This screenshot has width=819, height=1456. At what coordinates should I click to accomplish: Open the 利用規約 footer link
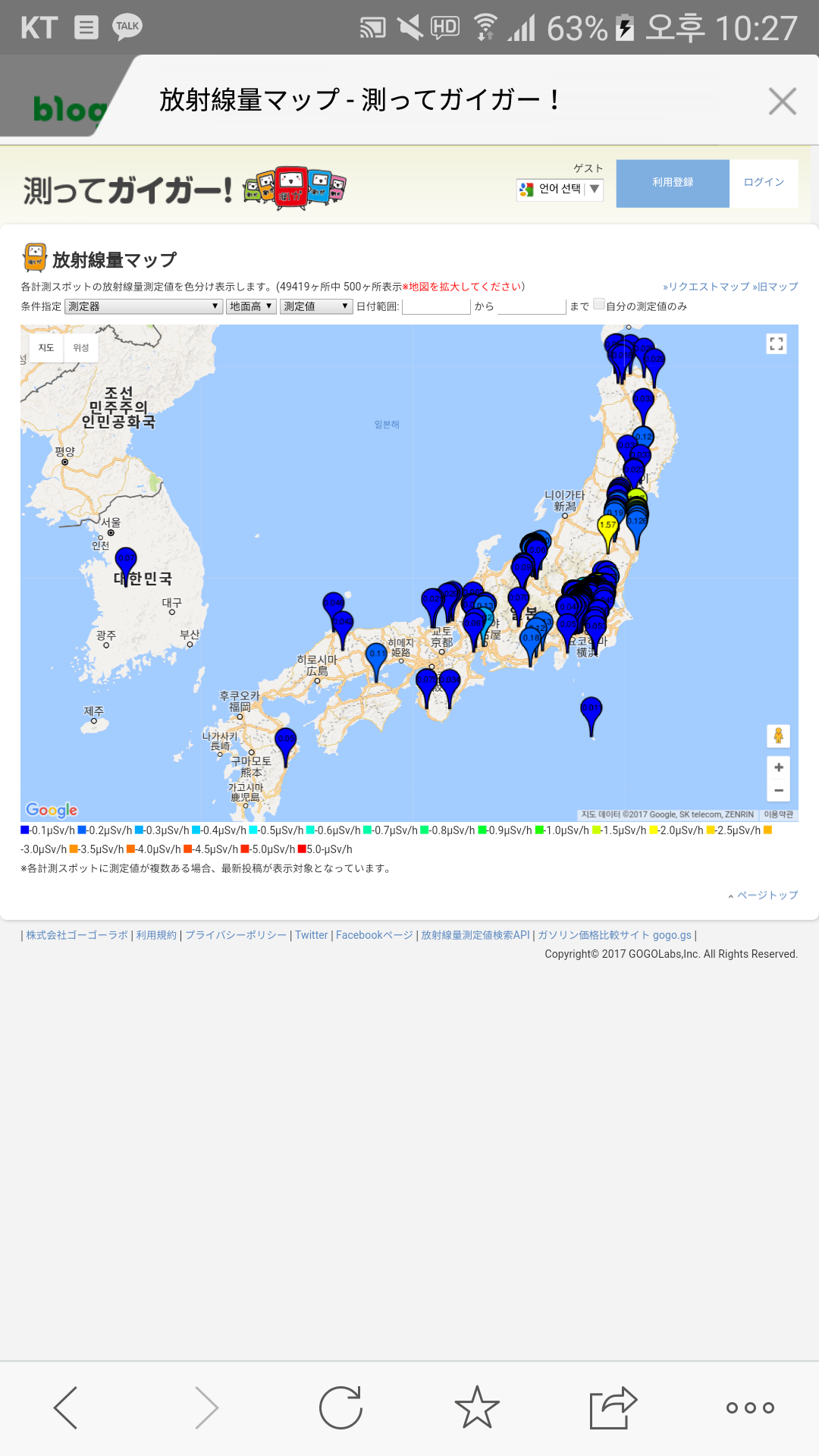156,935
